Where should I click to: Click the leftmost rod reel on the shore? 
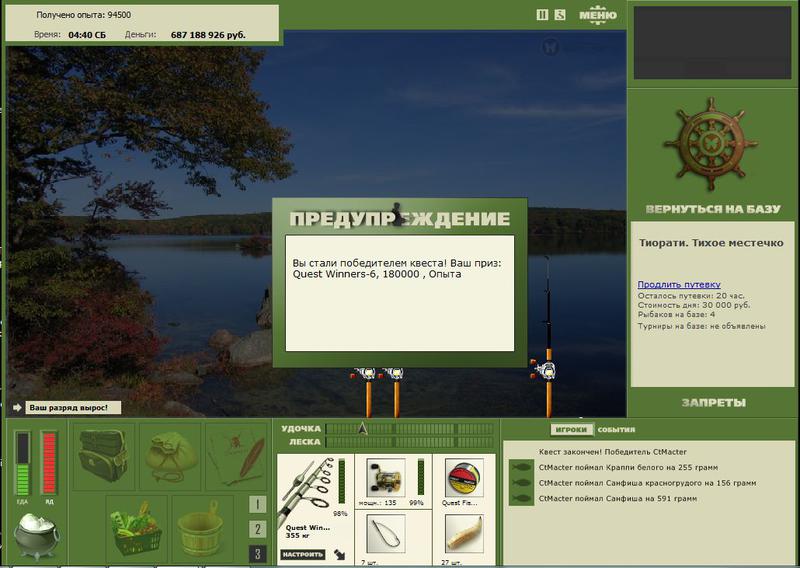[364, 375]
